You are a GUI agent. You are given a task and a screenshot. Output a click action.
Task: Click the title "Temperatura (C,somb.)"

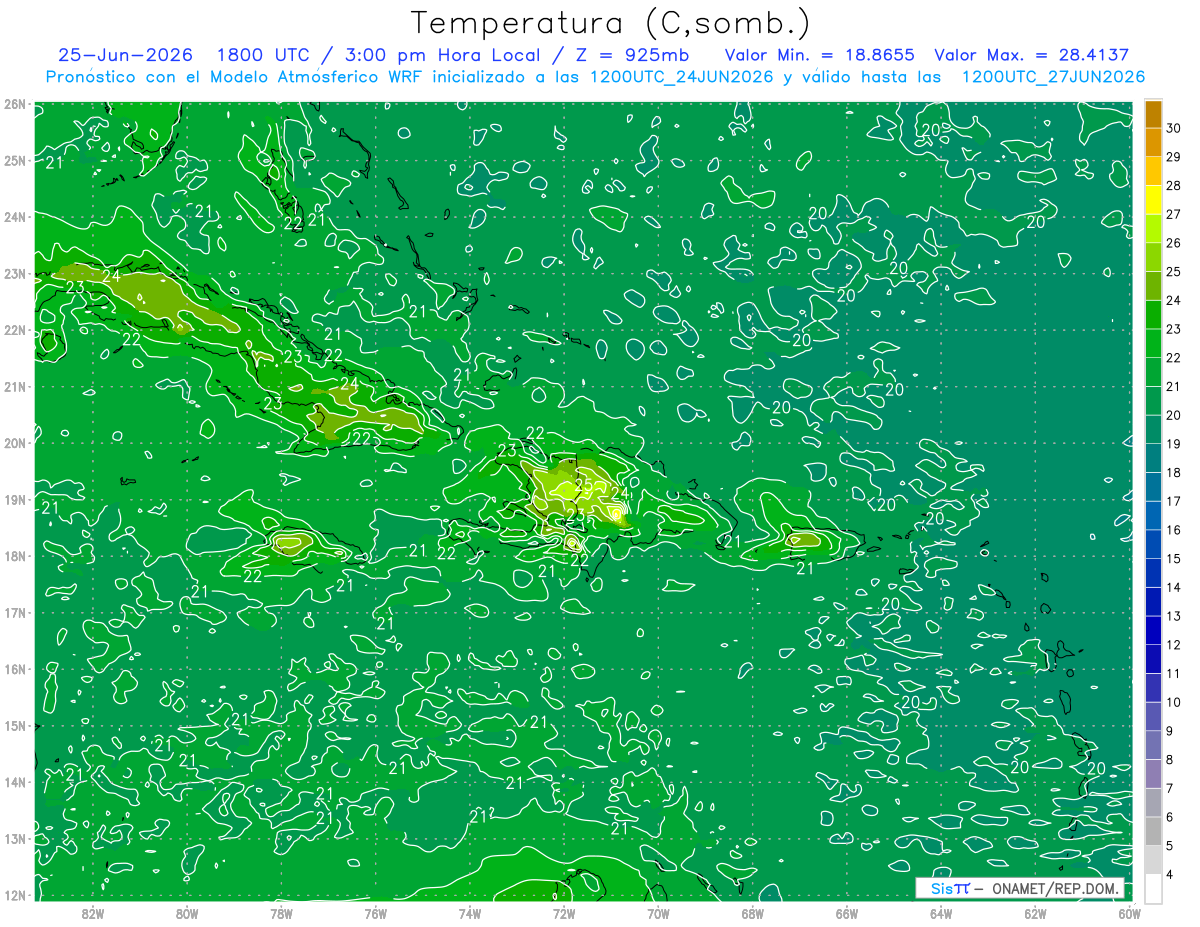(612, 22)
